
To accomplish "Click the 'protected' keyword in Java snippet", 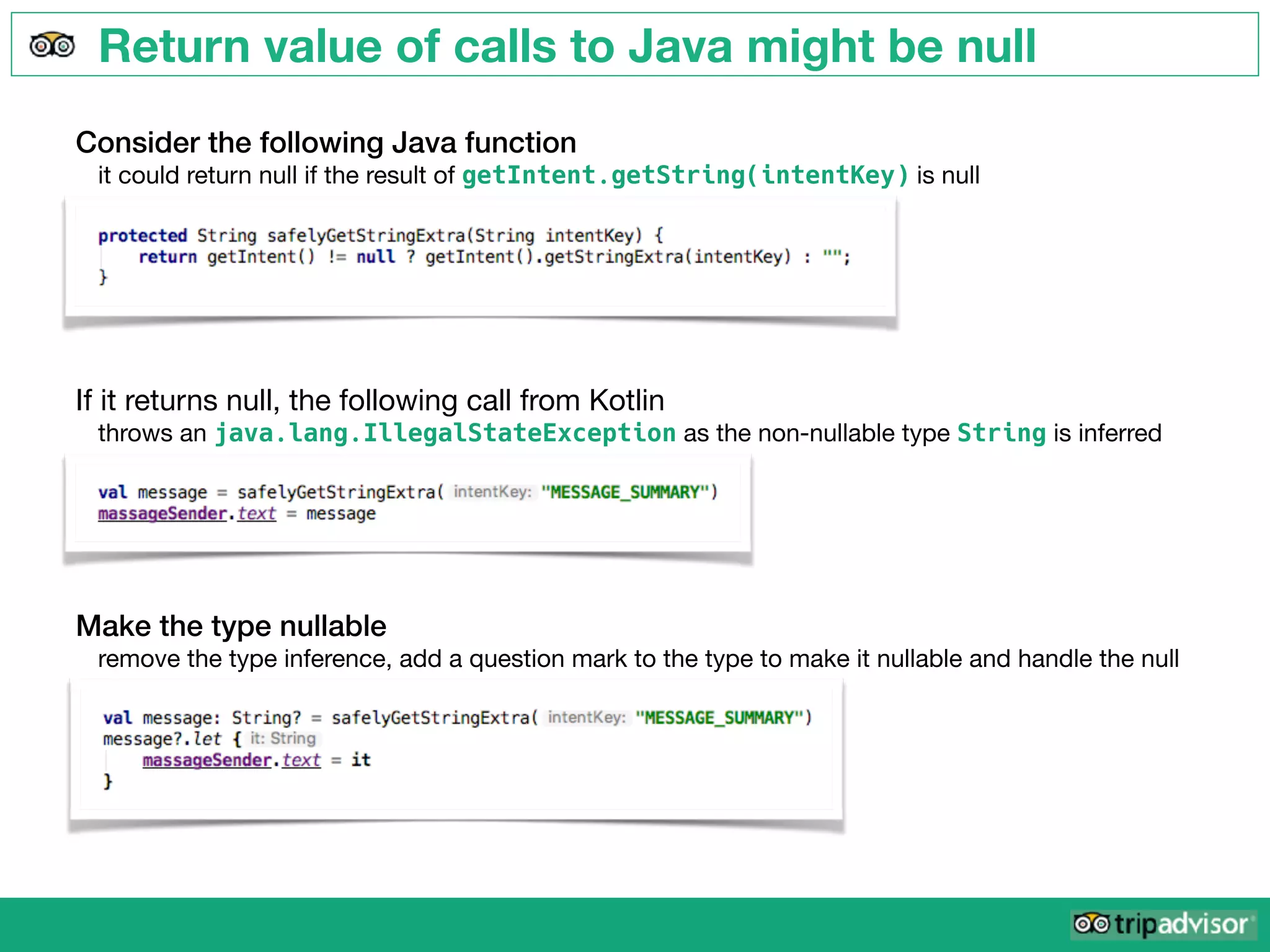I will [x=142, y=236].
